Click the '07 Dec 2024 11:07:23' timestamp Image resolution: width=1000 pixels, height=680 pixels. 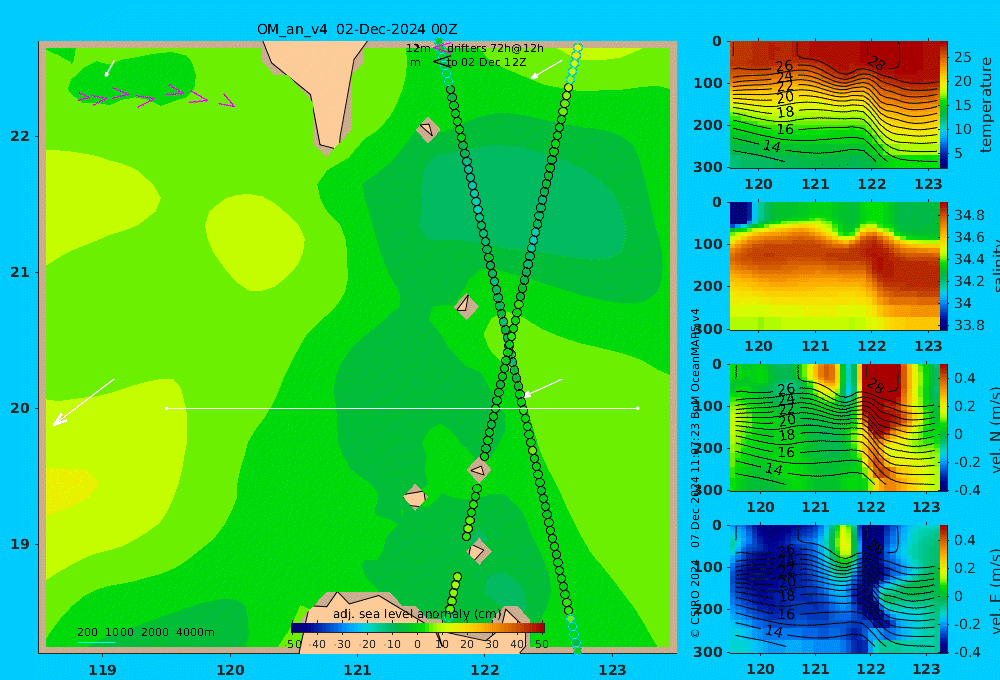(x=695, y=487)
